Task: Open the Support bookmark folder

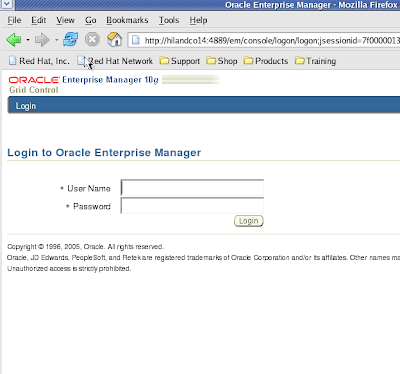Action: [180, 61]
